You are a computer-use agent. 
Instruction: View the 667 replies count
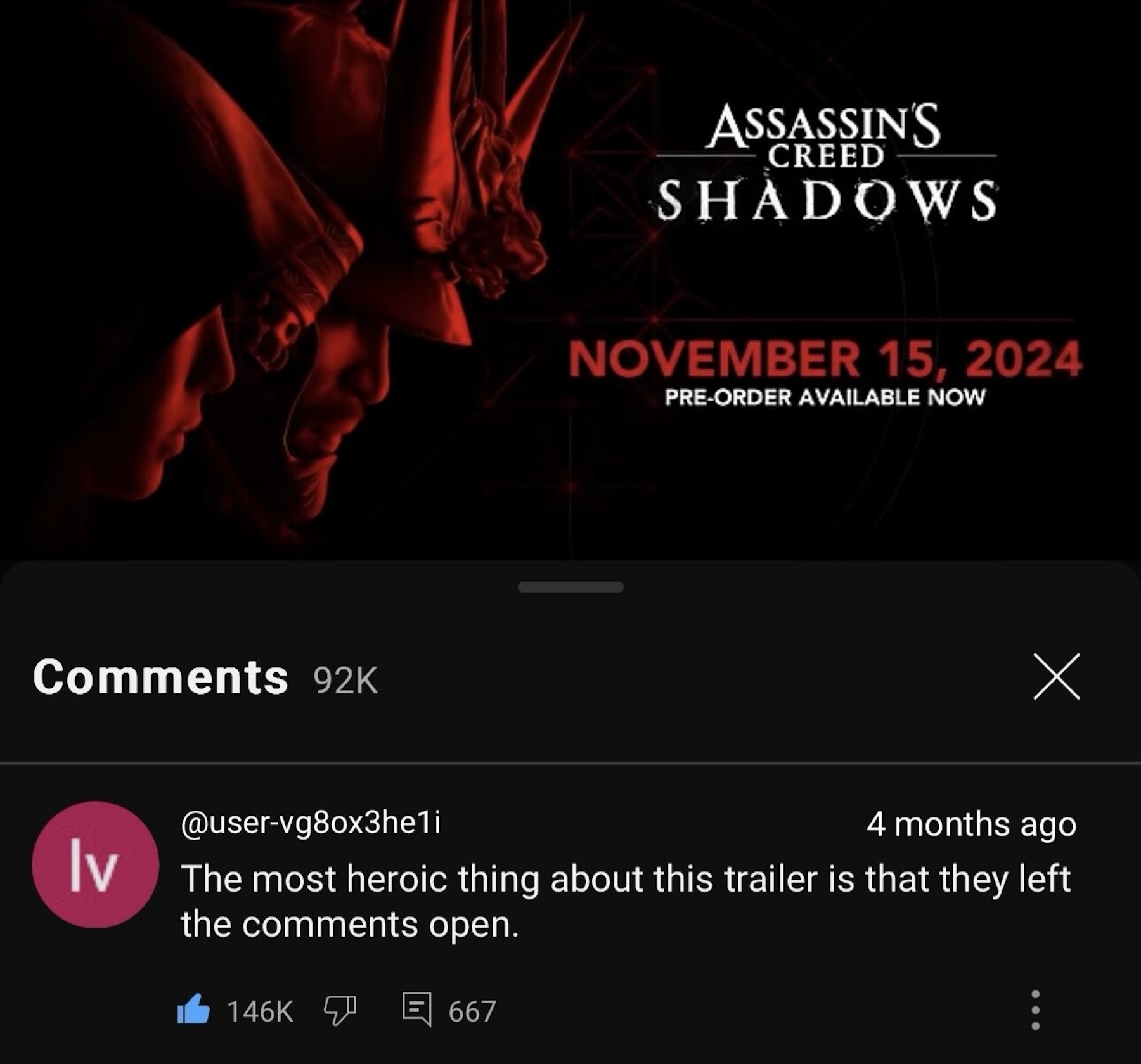click(472, 1011)
